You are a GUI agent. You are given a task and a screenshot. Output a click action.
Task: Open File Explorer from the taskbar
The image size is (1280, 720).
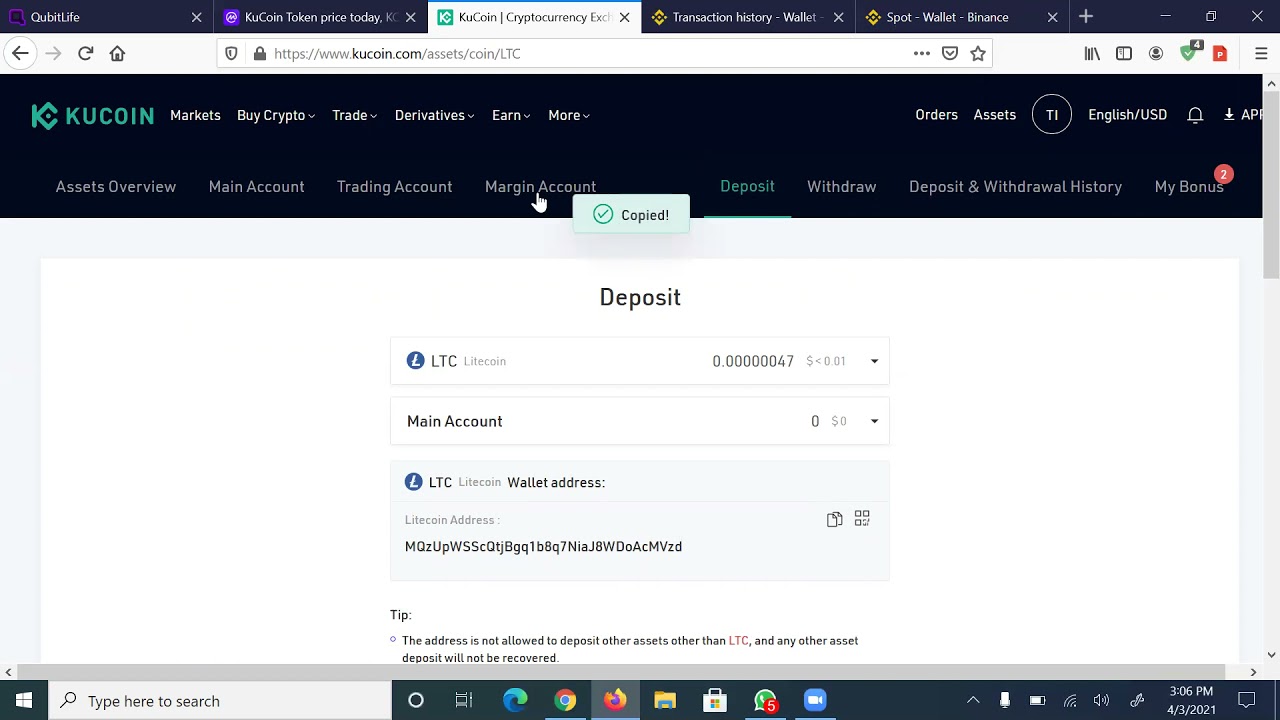point(665,701)
